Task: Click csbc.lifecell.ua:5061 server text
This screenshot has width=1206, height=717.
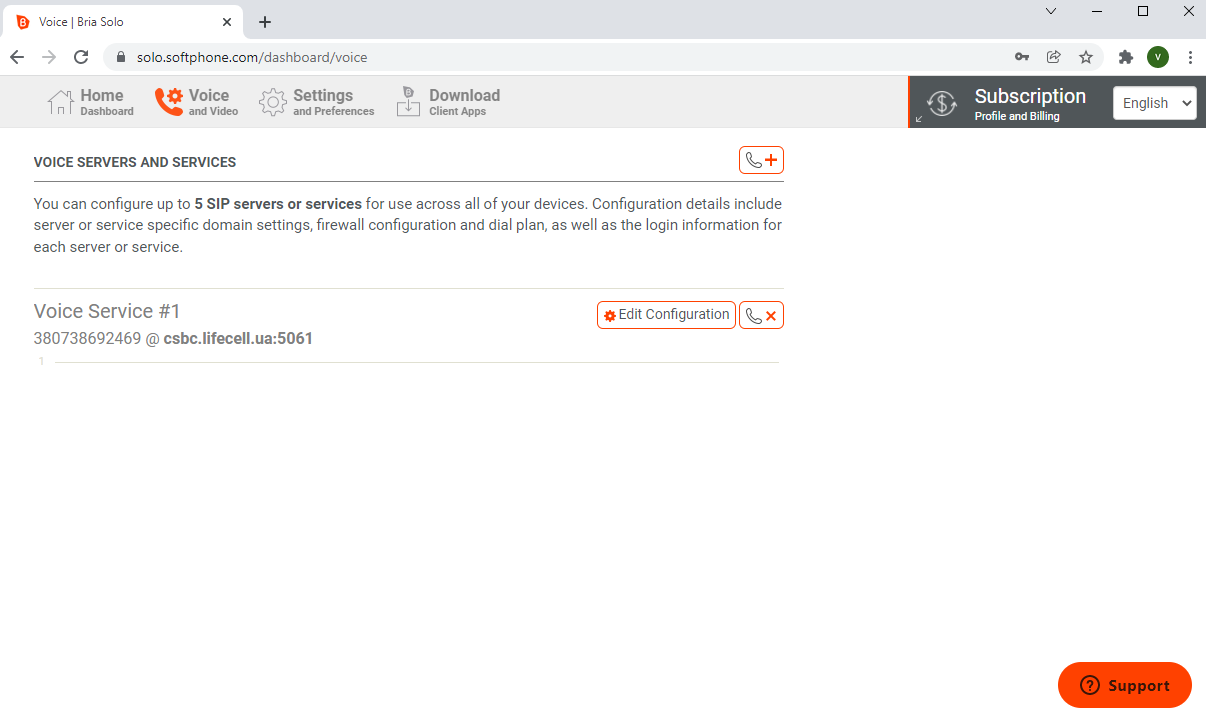Action: 238,339
